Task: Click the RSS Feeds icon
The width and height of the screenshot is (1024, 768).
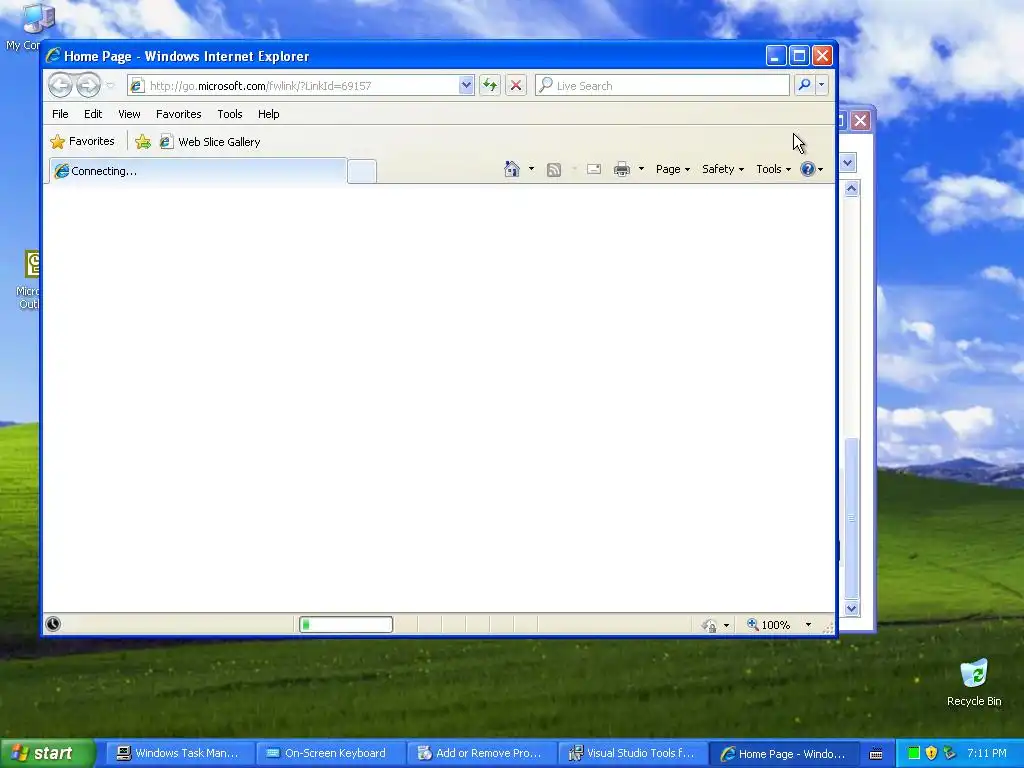Action: (x=554, y=170)
